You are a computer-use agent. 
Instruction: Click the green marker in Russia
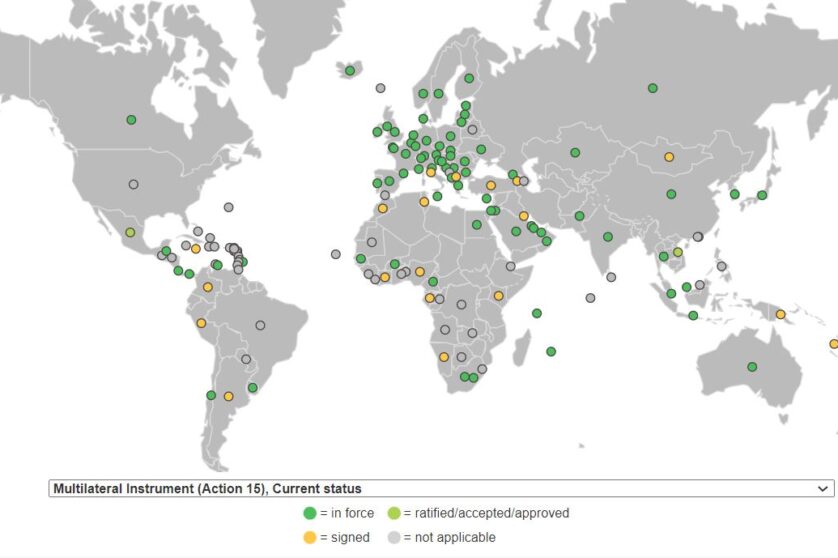pos(653,88)
